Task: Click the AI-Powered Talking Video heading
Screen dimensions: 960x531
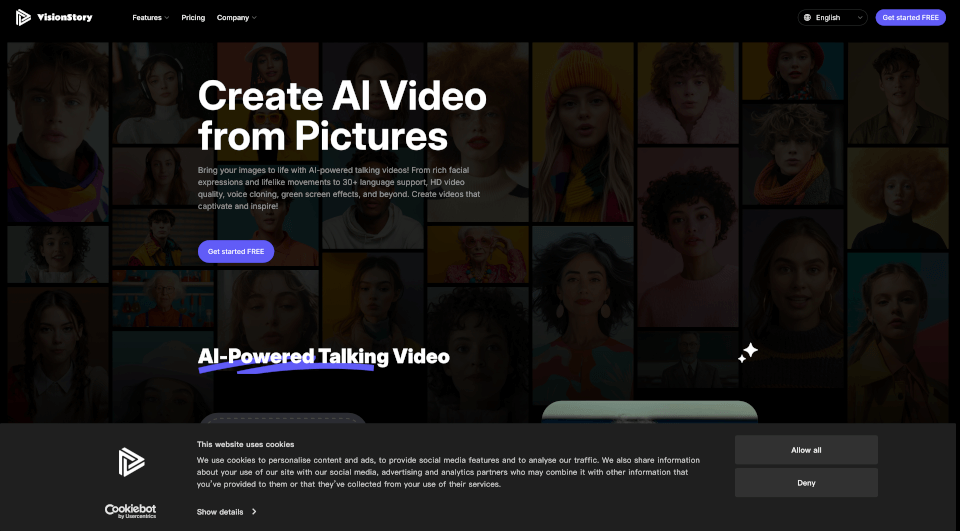Action: click(x=323, y=357)
